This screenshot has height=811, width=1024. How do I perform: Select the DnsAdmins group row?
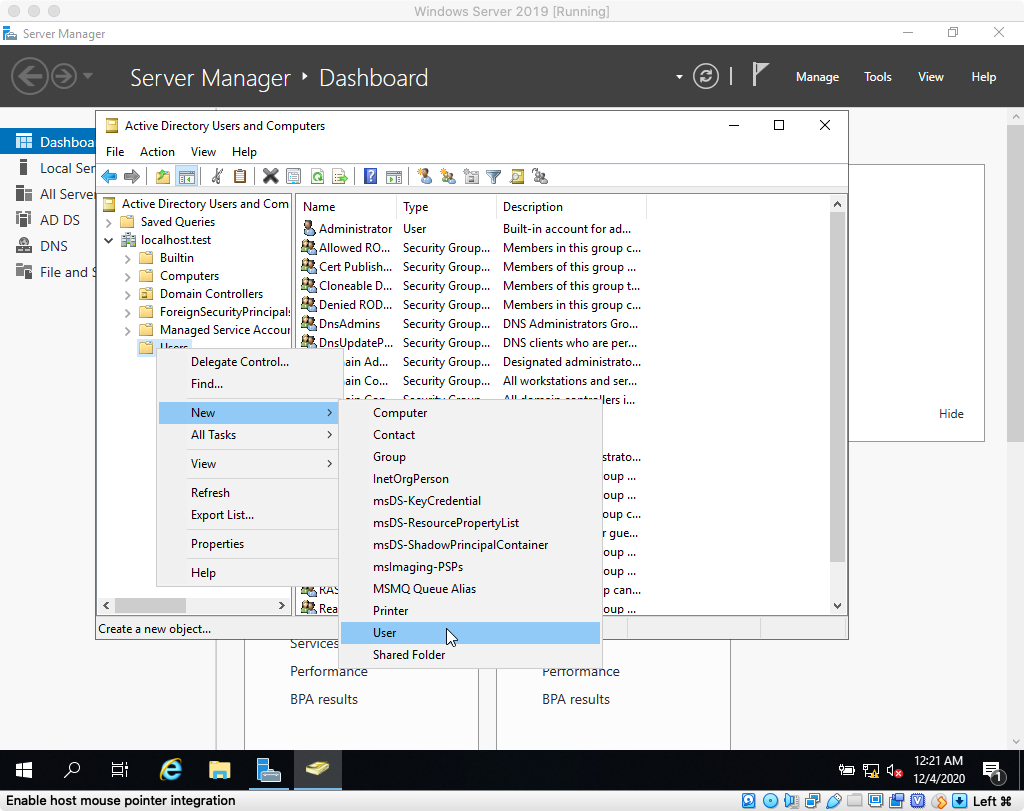pos(473,324)
